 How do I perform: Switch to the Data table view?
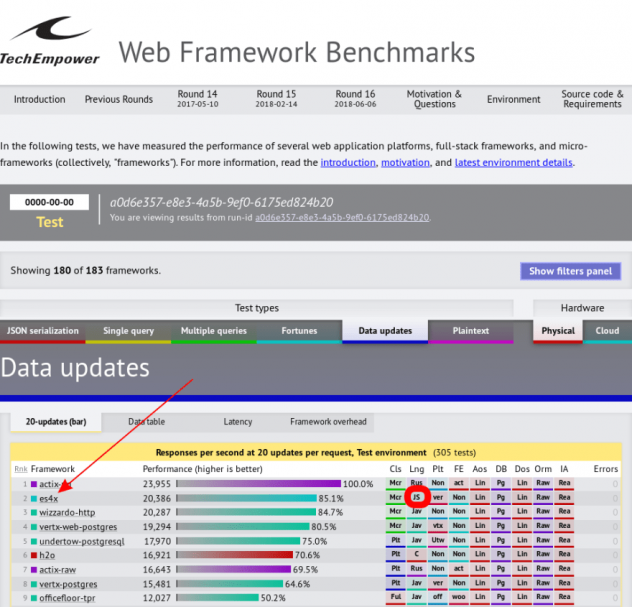pos(147,422)
